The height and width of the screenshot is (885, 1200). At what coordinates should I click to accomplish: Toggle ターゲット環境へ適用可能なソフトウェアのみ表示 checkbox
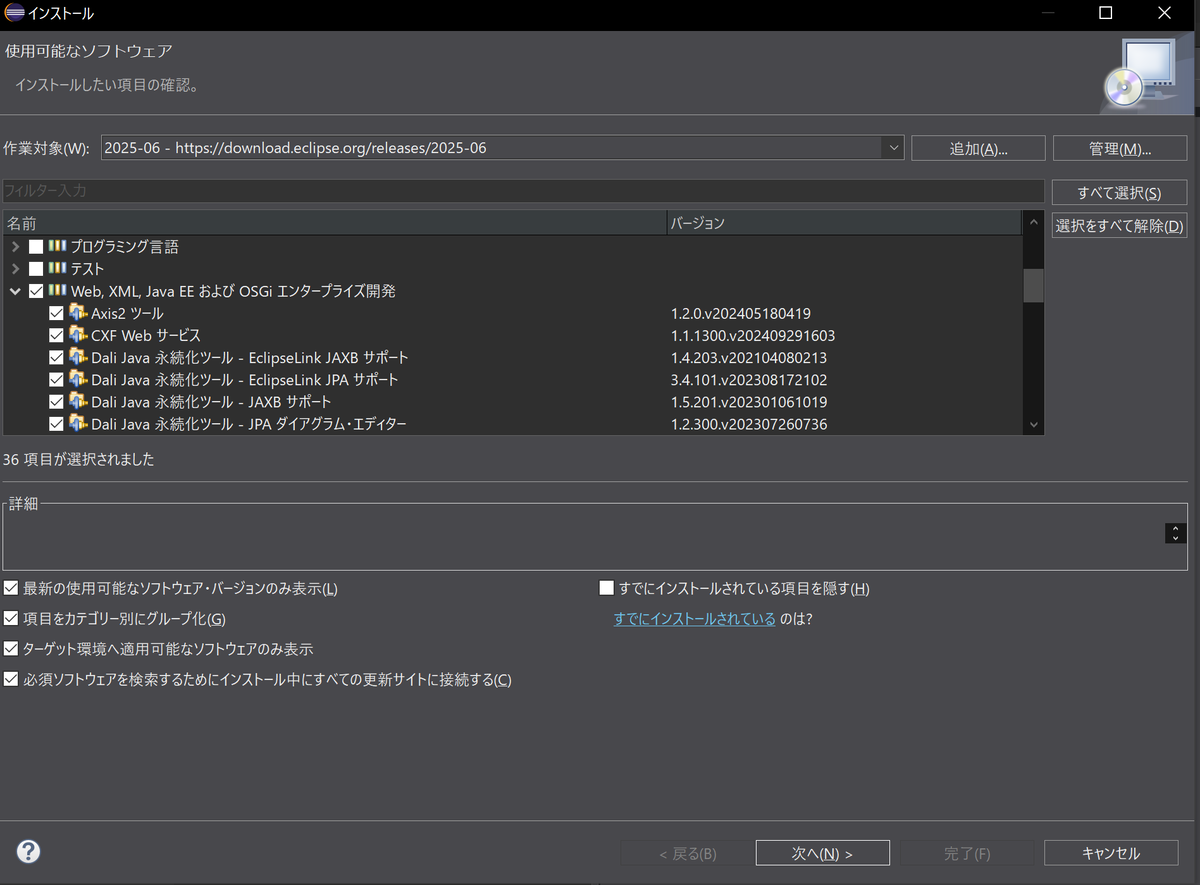tap(11, 649)
